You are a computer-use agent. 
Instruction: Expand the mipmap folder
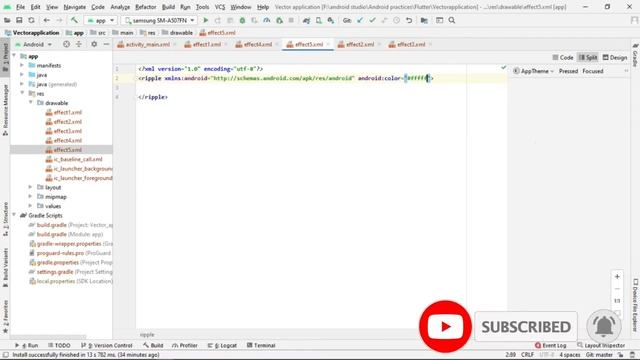(x=31, y=197)
